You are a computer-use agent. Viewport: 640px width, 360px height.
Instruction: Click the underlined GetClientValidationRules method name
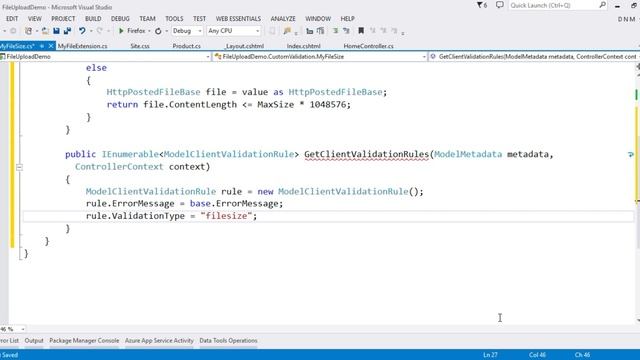366,154
